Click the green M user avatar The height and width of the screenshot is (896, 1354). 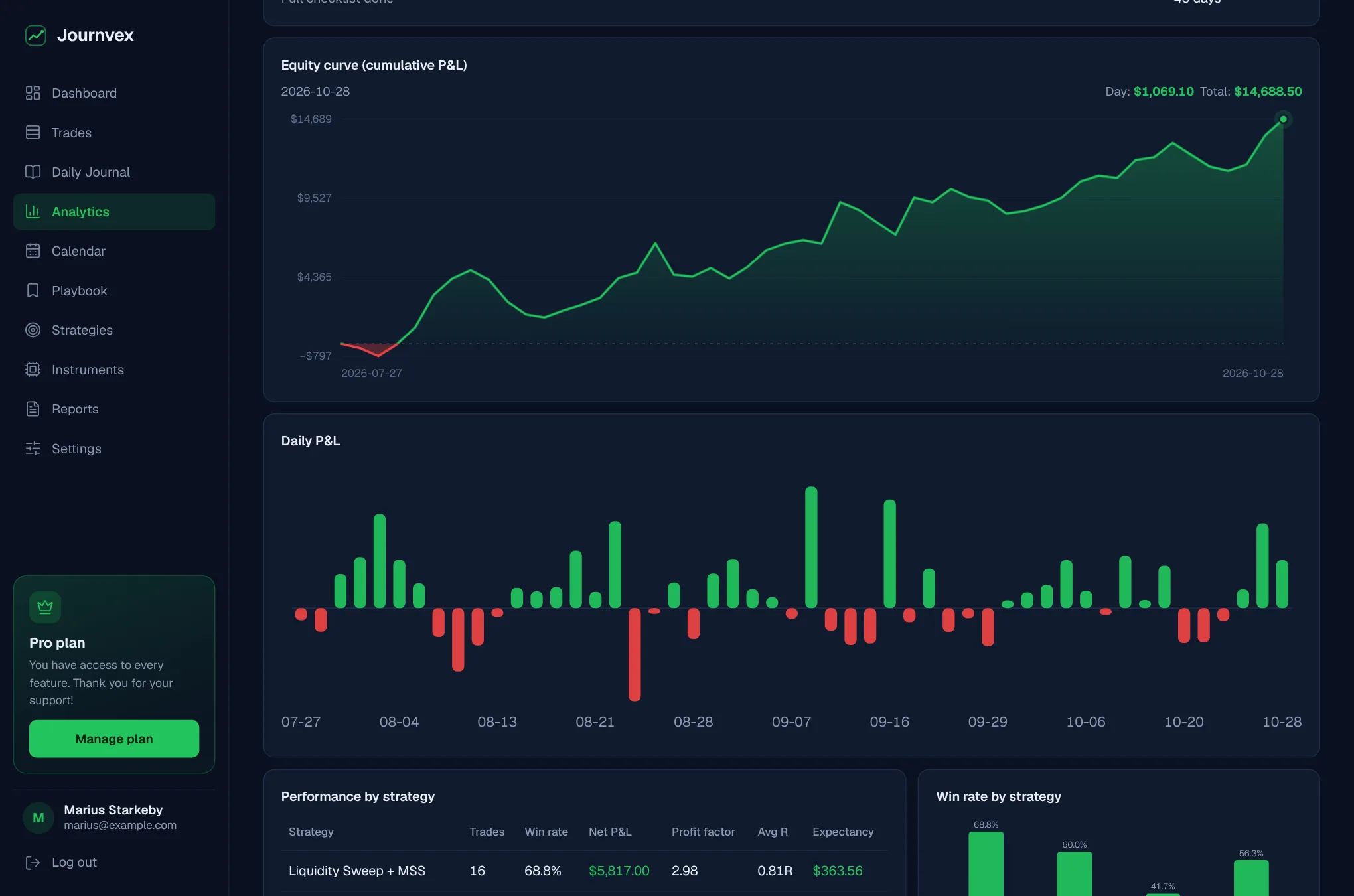click(x=38, y=818)
